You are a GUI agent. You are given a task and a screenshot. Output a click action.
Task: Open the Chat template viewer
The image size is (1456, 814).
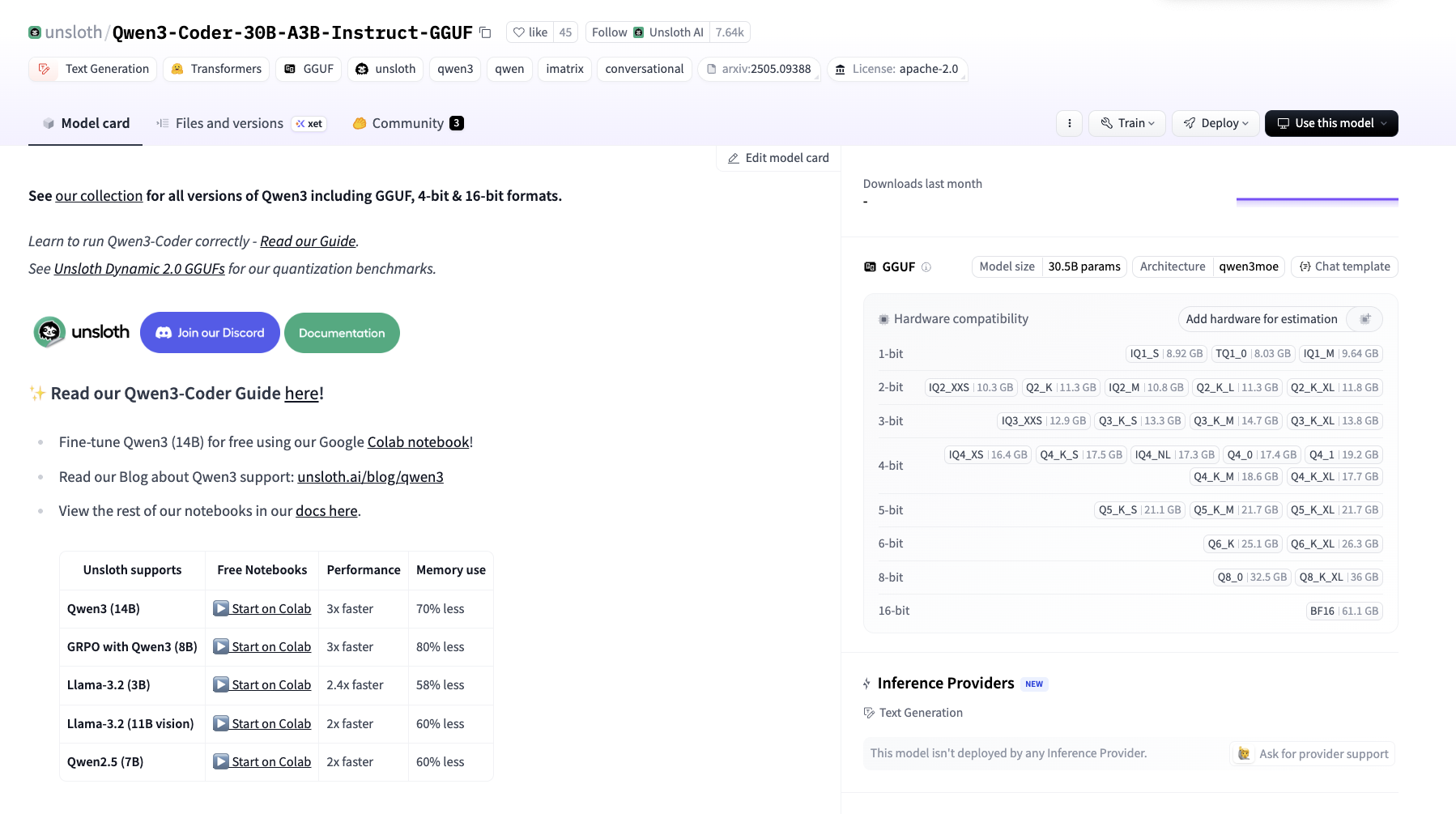coord(1344,266)
